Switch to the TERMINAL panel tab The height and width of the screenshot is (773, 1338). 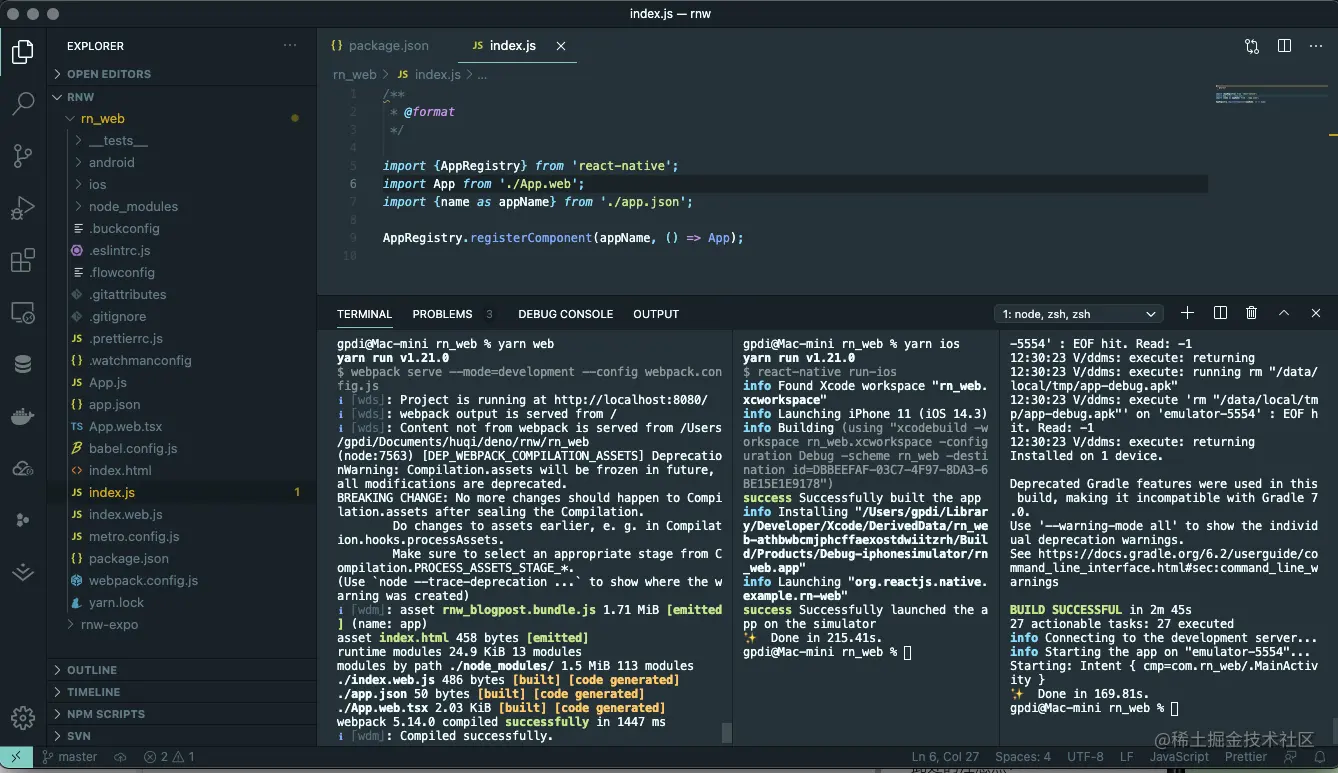coord(364,314)
